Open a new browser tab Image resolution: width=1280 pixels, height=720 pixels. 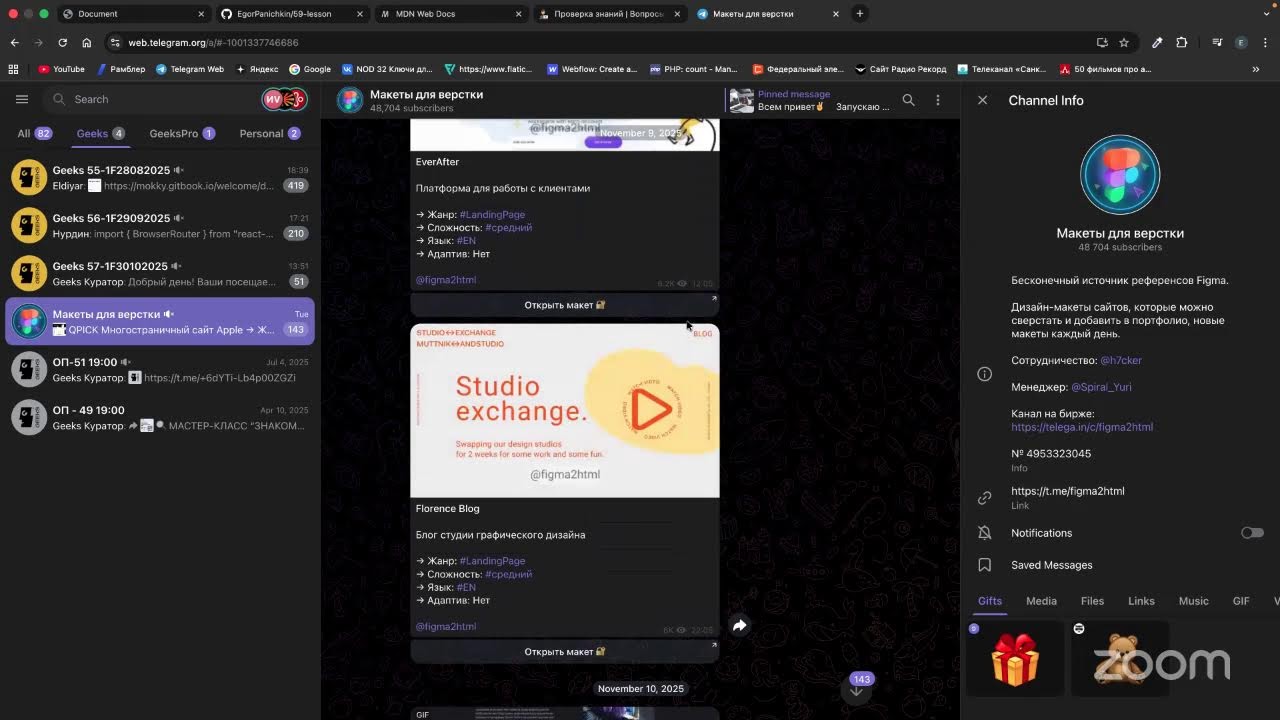[860, 14]
